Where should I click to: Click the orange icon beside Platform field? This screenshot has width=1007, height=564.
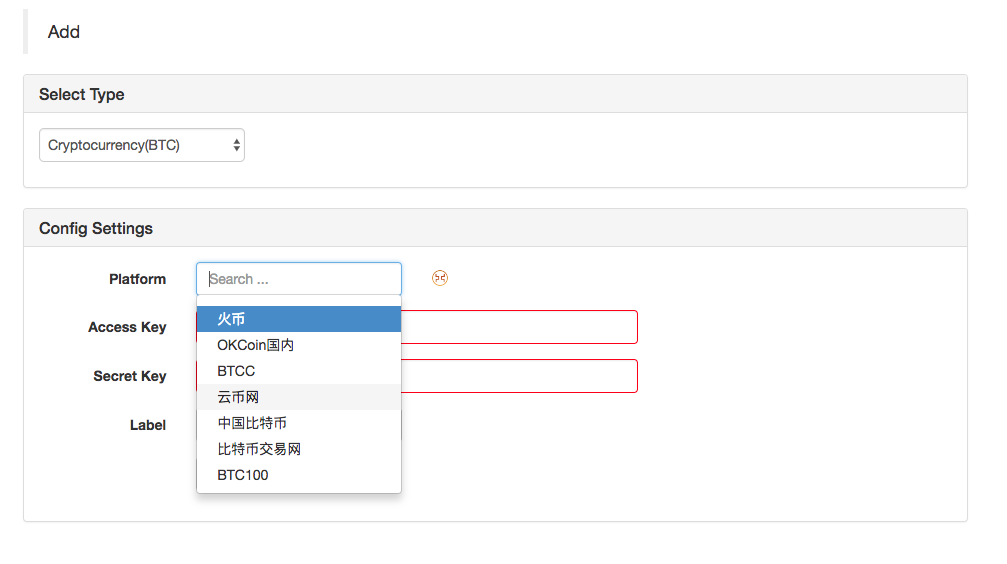[x=439, y=278]
